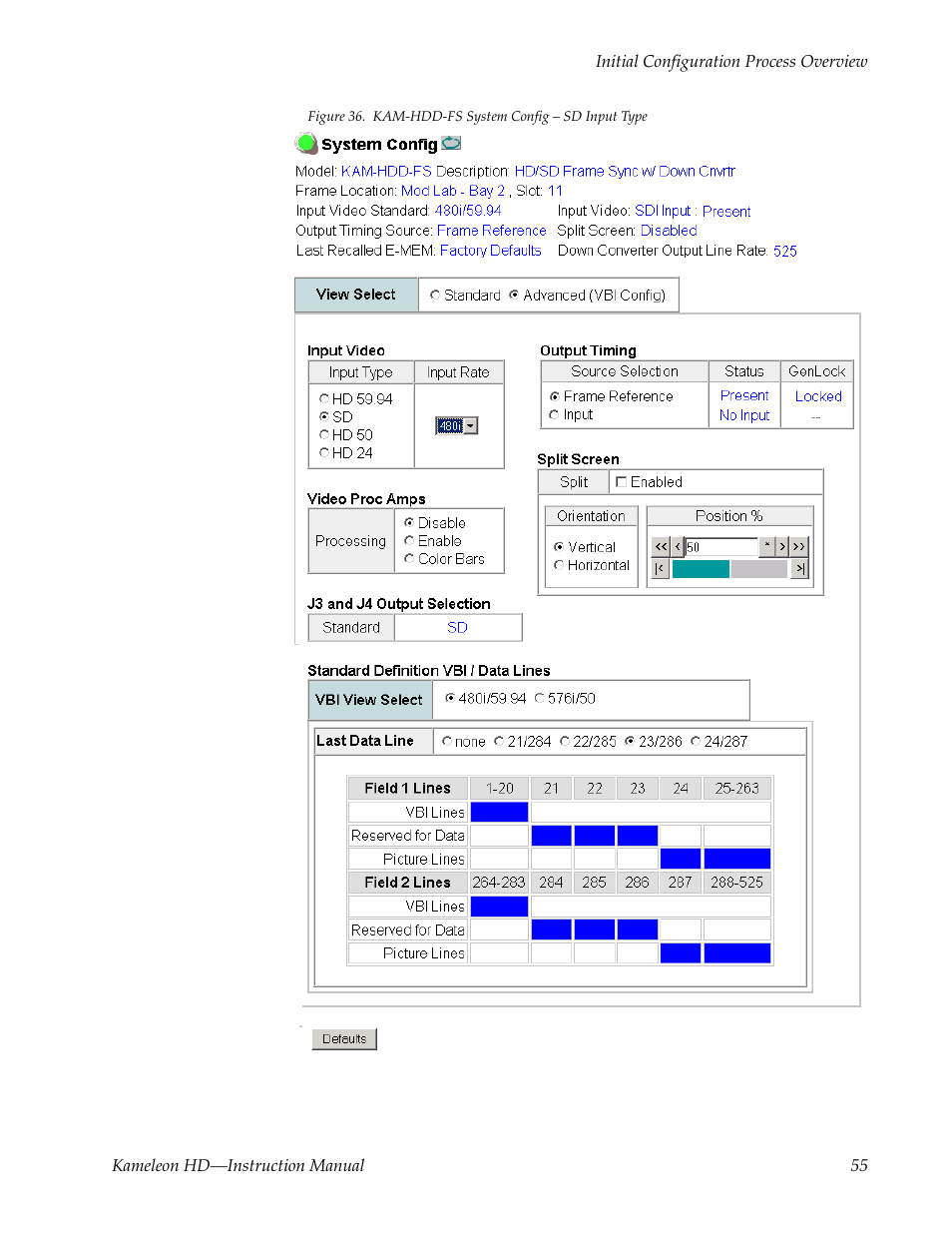952x1233 pixels.
Task: Click the refresh icon beside System Config
Action: (x=451, y=143)
